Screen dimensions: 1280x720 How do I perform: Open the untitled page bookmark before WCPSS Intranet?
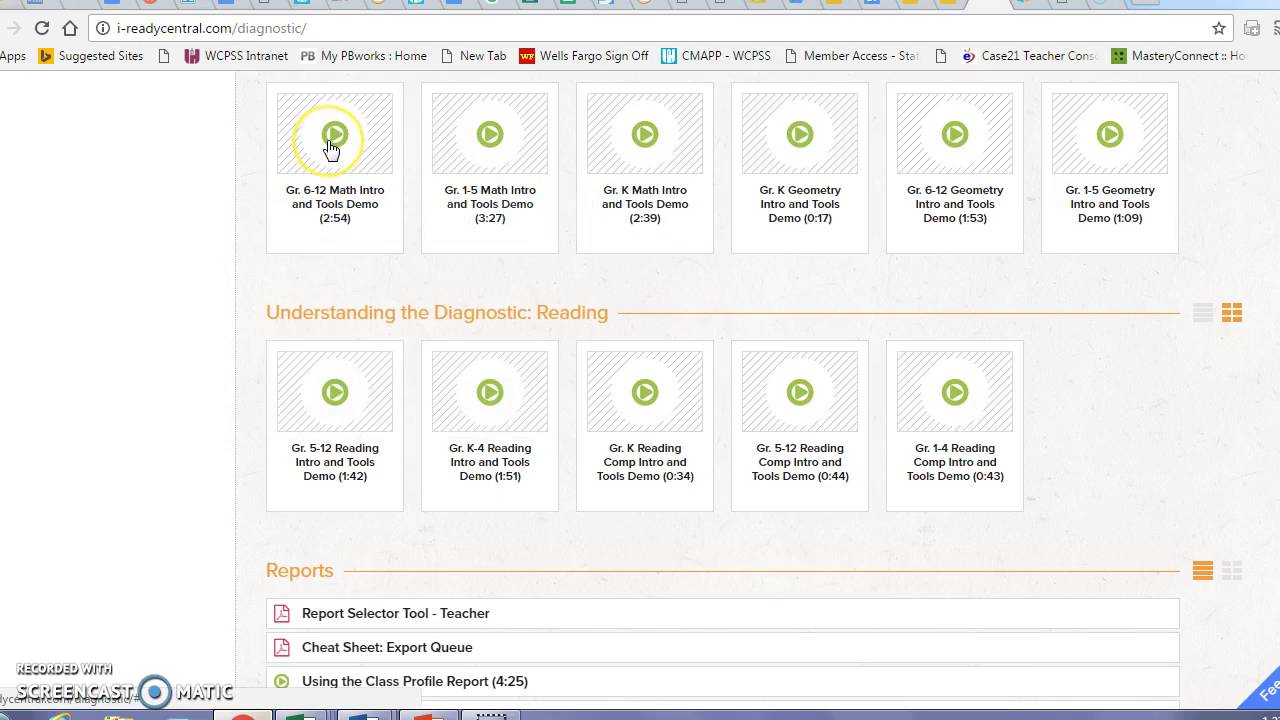[x=164, y=56]
